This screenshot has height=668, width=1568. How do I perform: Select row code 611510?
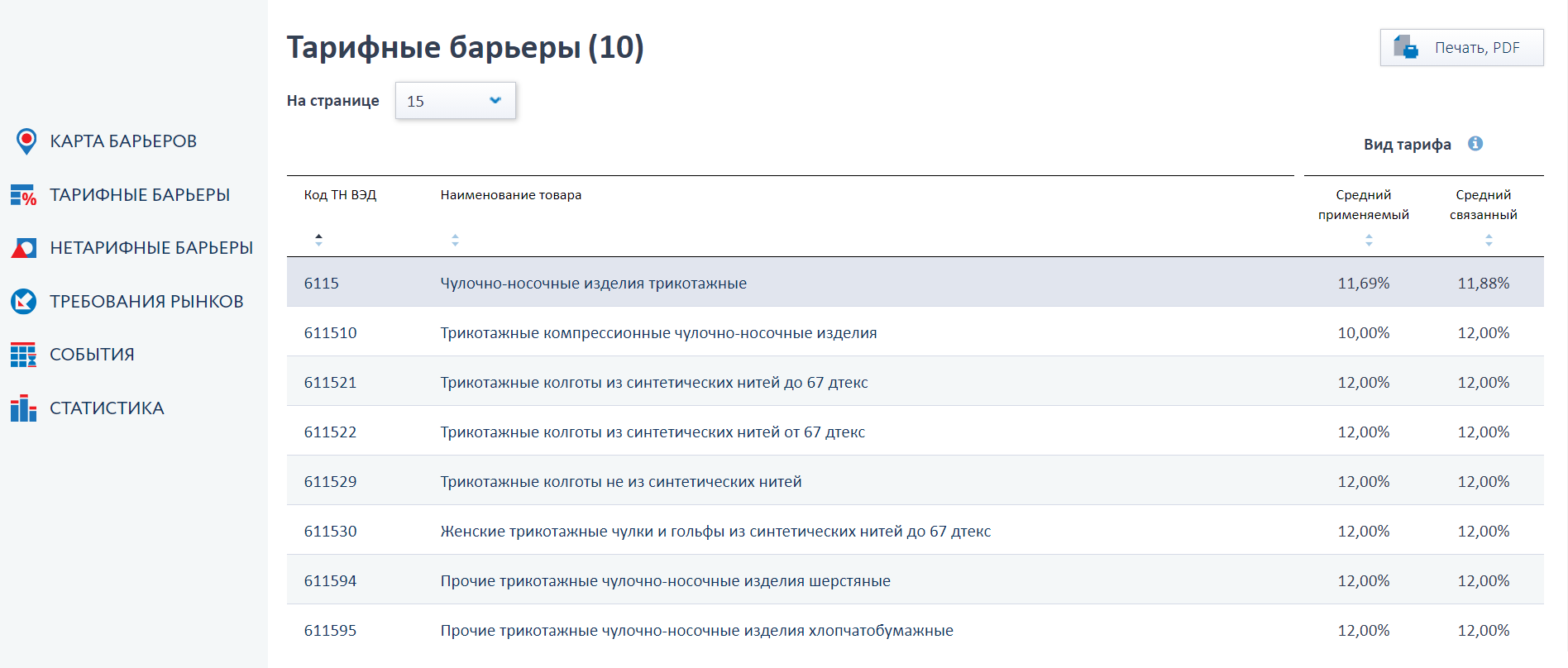(x=331, y=333)
